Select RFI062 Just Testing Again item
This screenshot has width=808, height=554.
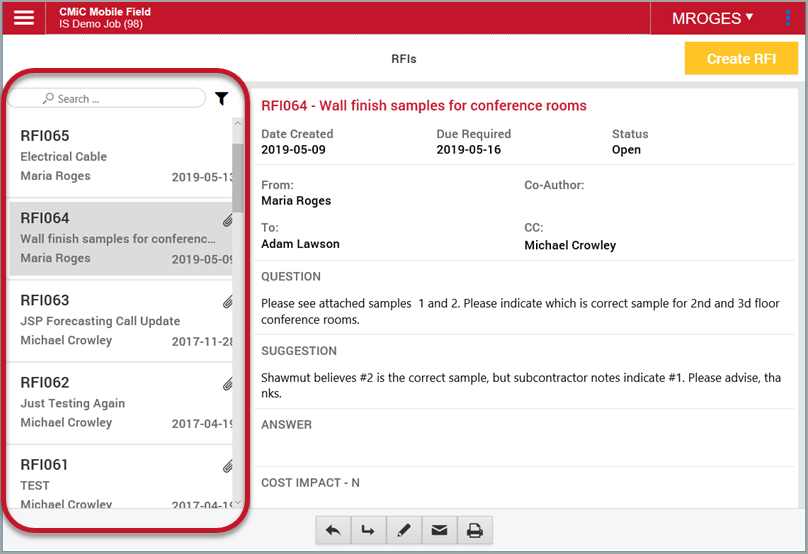click(120, 403)
